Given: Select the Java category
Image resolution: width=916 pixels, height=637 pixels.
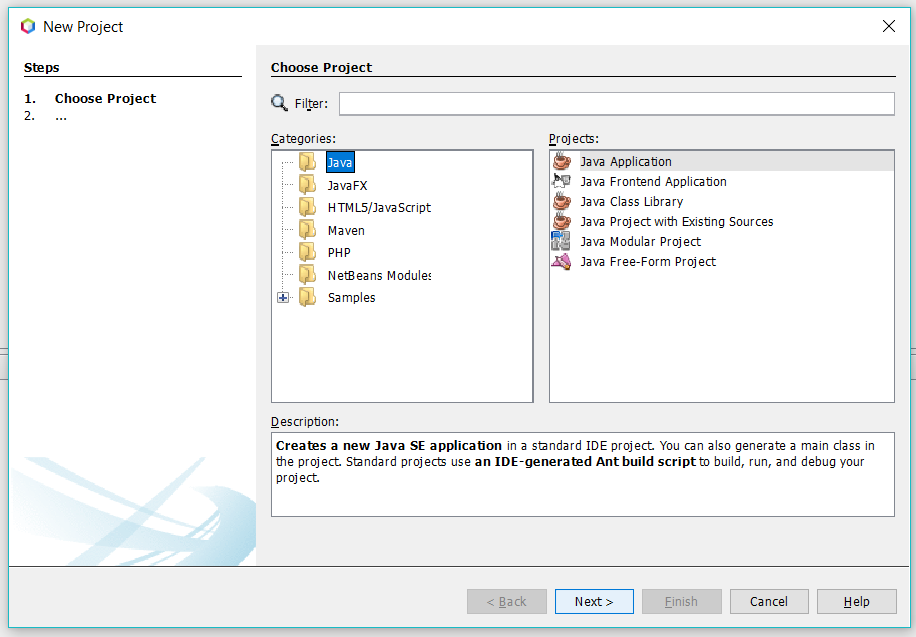Looking at the screenshot, I should (x=340, y=162).
